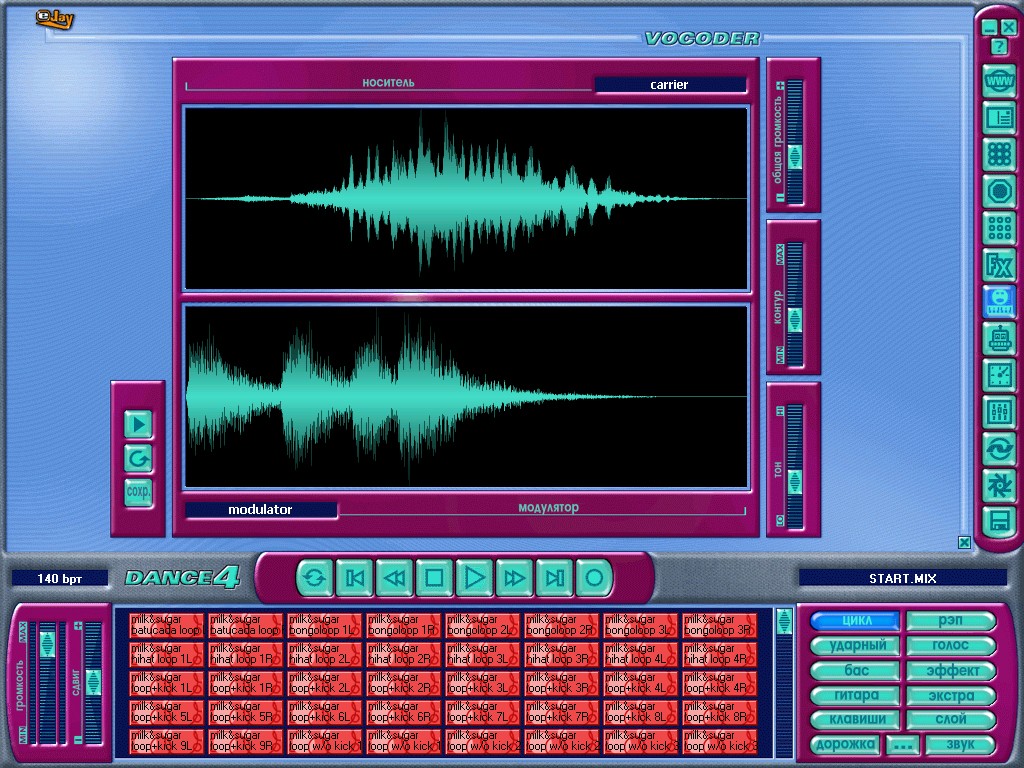Viewport: 1024px width, 768px height.
Task: Select the 'цикл' sample category
Action: pyautogui.click(x=855, y=621)
